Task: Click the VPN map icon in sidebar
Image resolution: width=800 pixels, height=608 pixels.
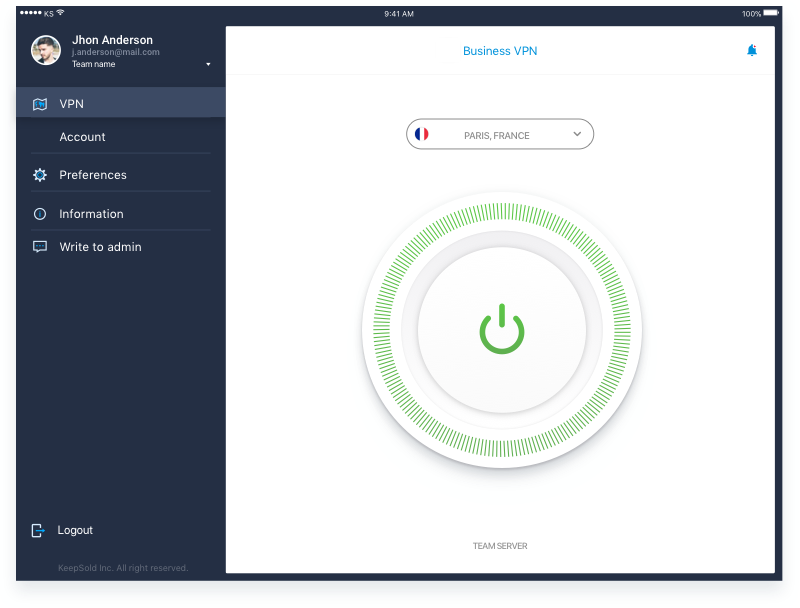Action: pos(40,104)
